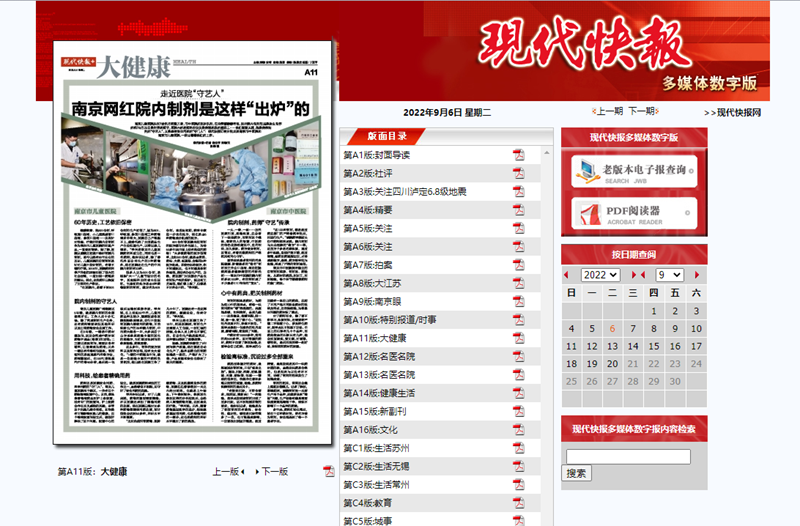Download PDF of 第A13版:名医名院
Screen dimensions: 800x526
pyautogui.click(x=518, y=375)
